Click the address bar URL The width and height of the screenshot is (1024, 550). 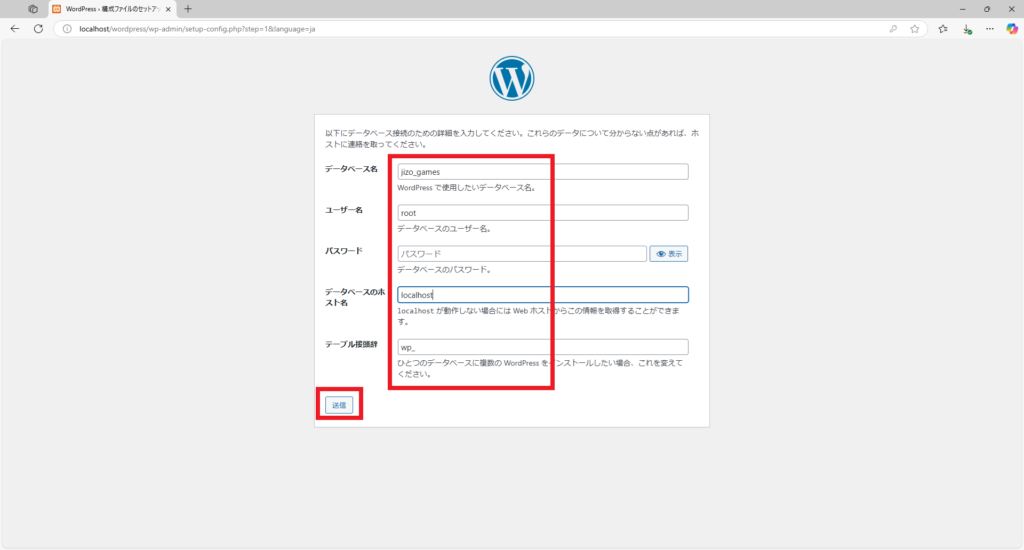[197, 29]
